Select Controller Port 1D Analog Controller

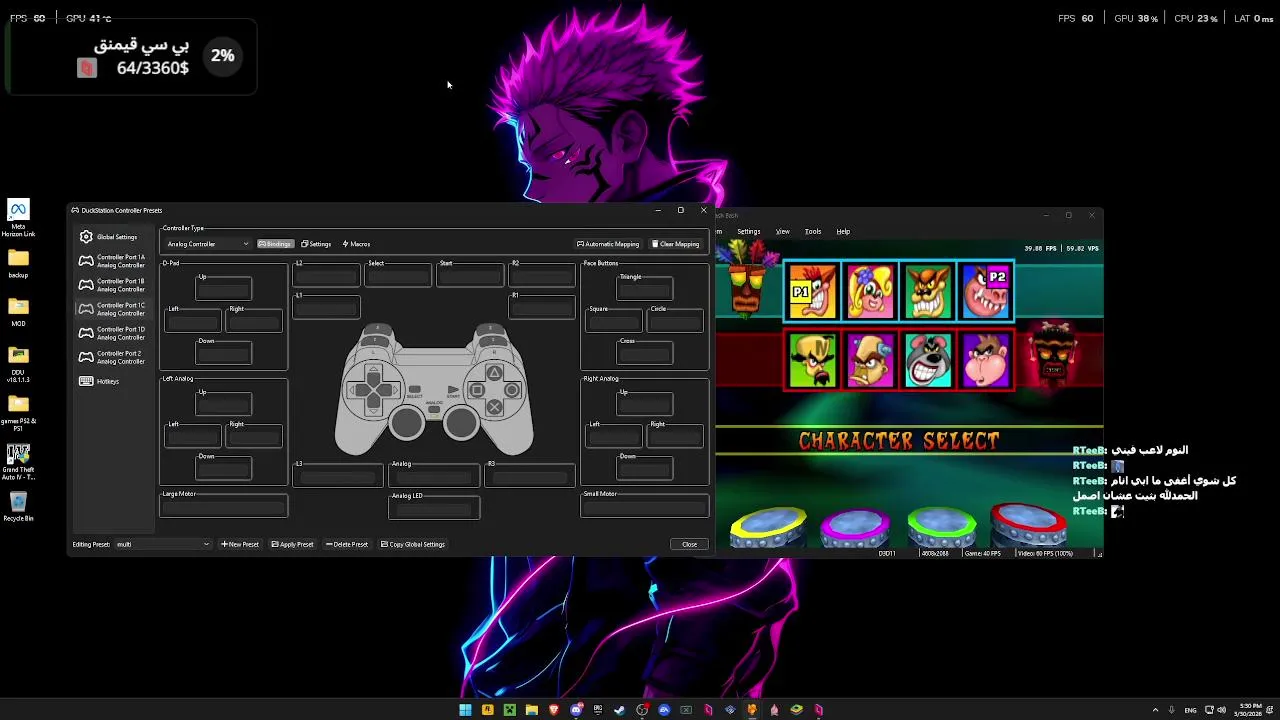tap(112, 333)
